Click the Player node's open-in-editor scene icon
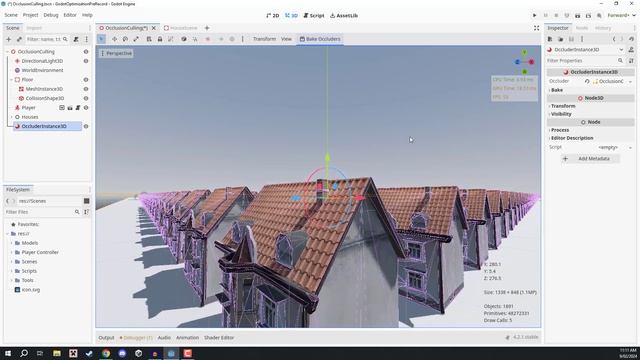 [x=70, y=108]
